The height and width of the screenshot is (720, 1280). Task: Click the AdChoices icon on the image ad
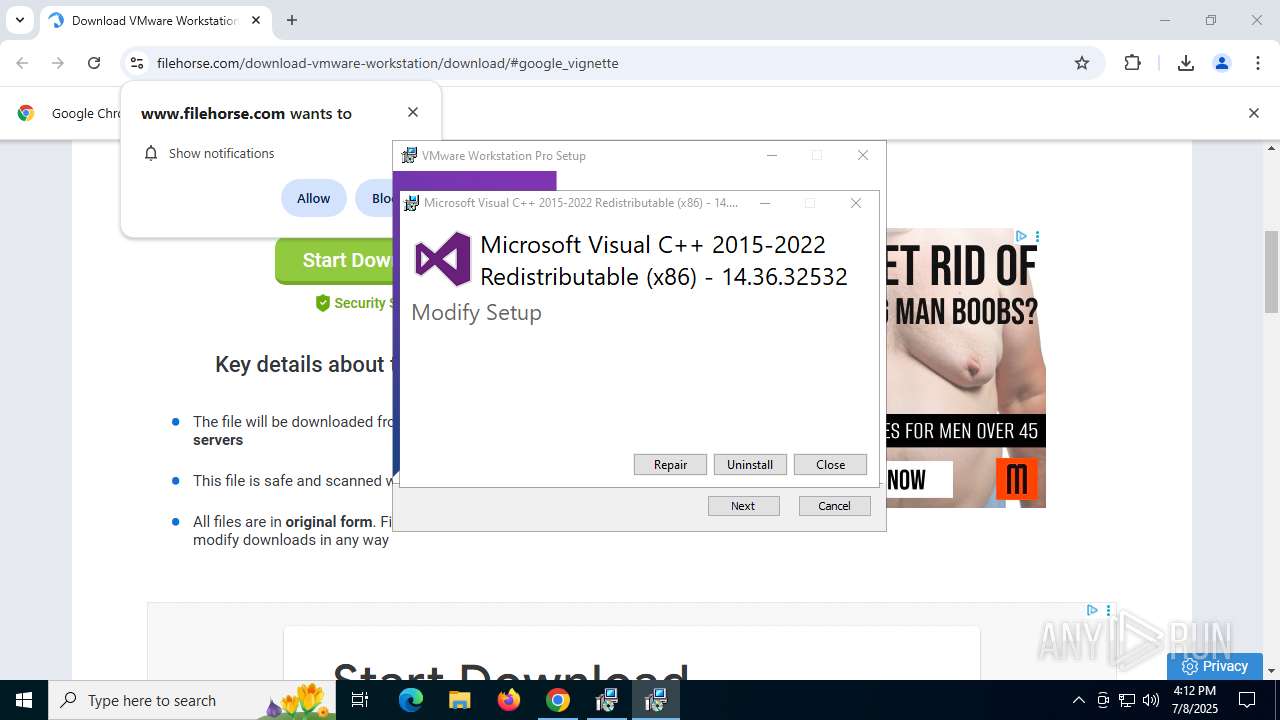tap(1022, 237)
